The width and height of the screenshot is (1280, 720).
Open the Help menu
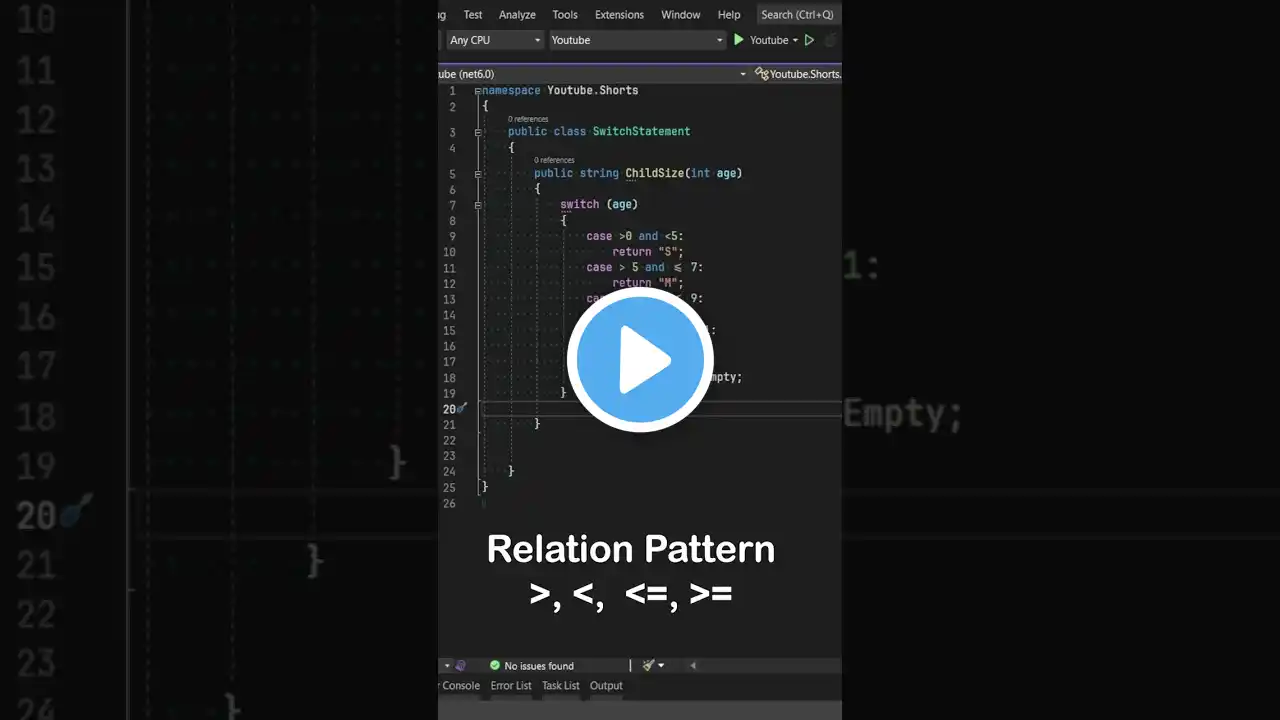point(729,15)
